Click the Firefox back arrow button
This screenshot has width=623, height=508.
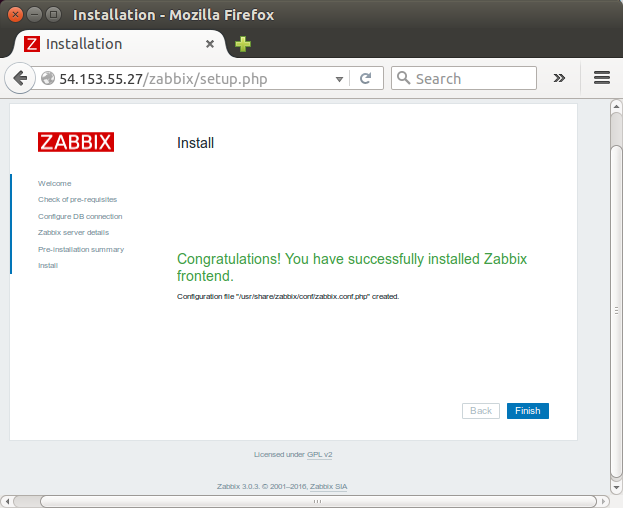tap(20, 78)
